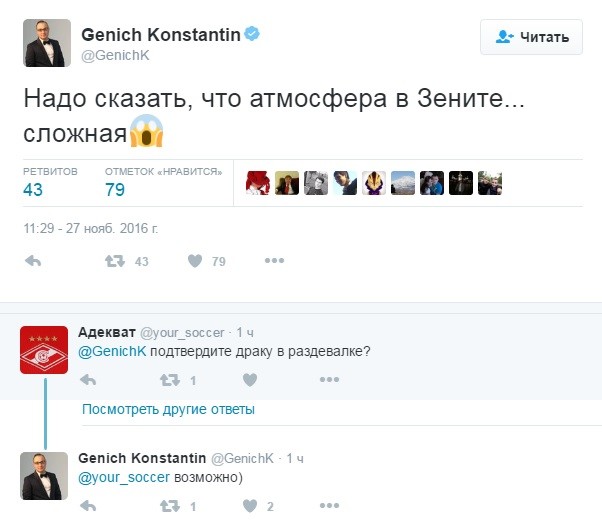Reply to Адекват's tweet

(x=88, y=380)
